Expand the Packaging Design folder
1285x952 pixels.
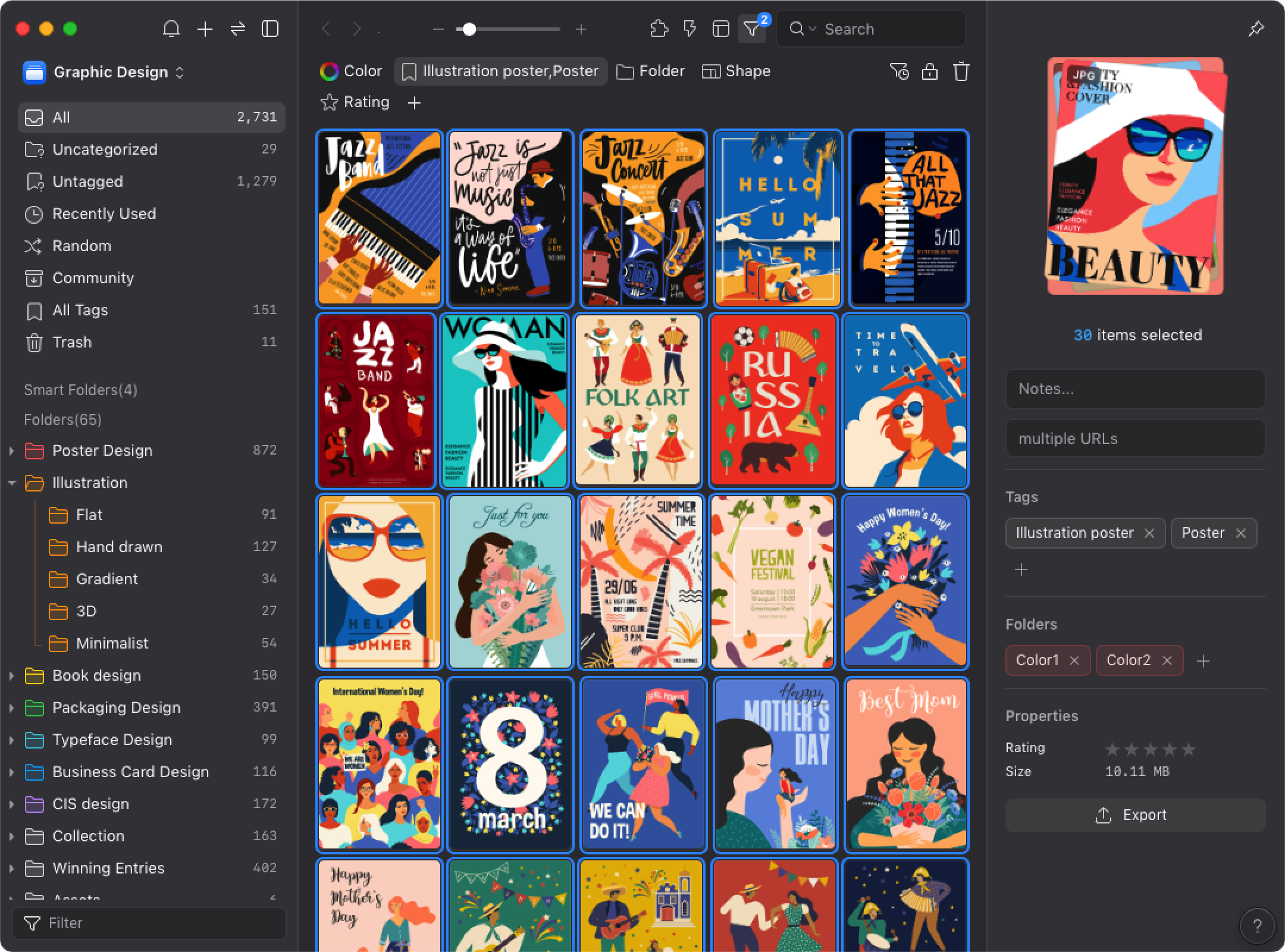click(x=10, y=707)
